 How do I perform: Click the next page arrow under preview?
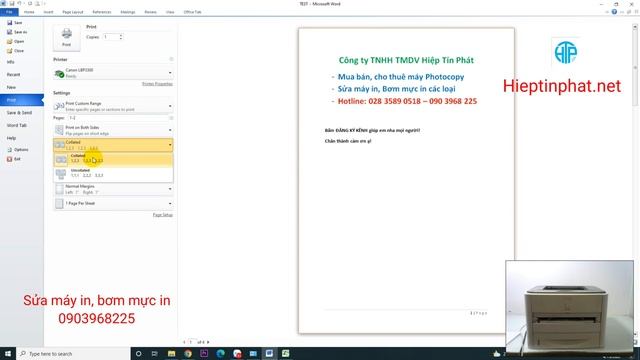pos(208,342)
